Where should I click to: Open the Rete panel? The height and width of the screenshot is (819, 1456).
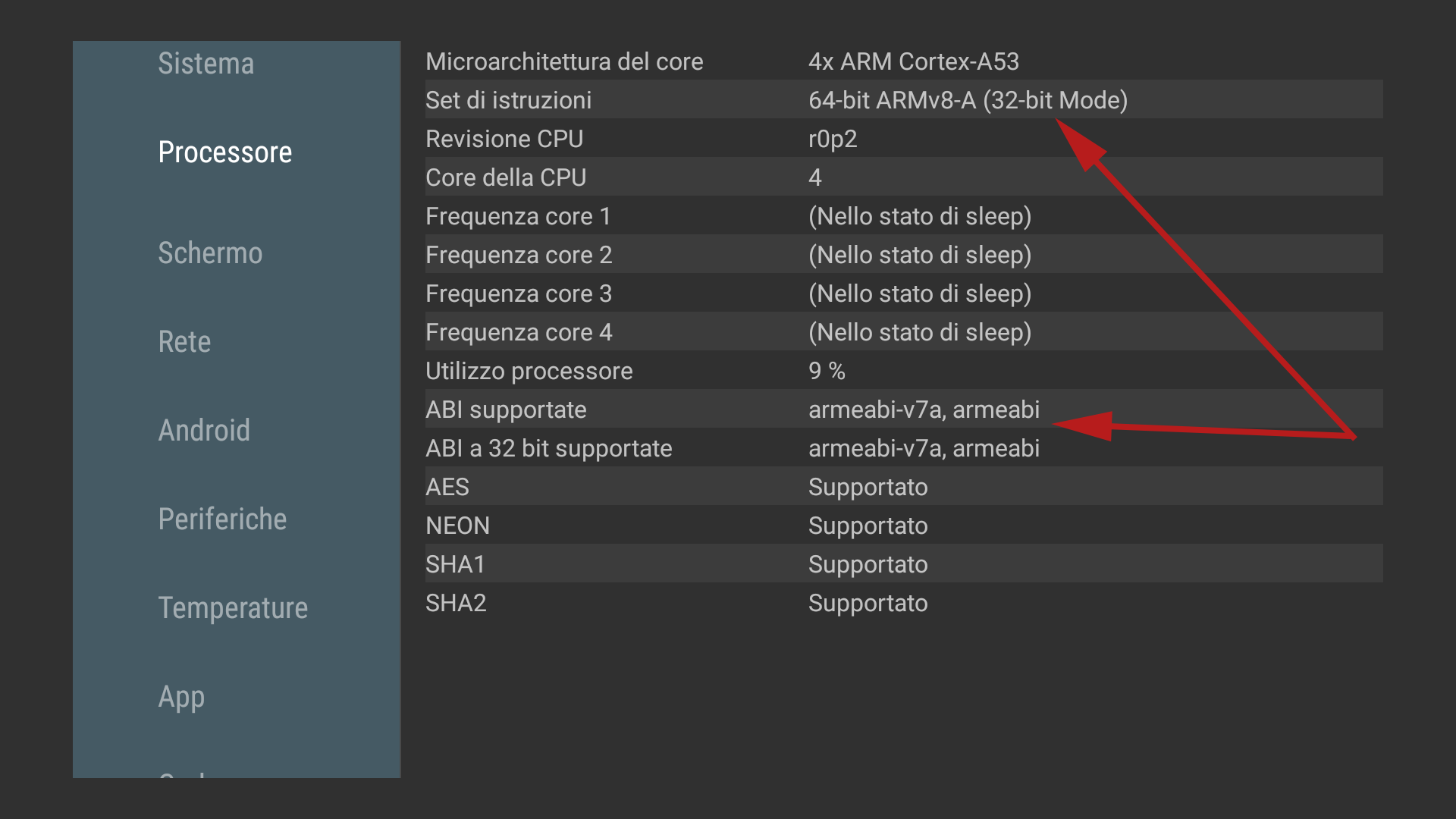[x=184, y=342]
